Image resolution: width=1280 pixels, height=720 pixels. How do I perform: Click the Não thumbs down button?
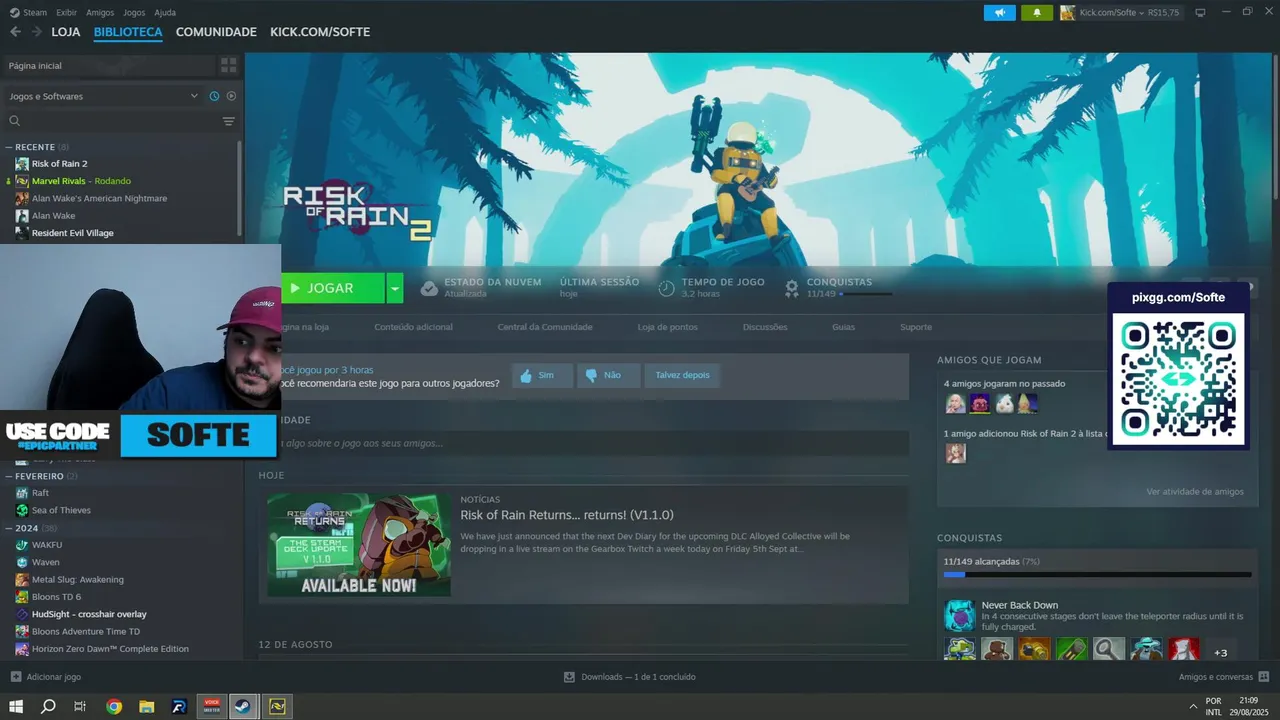pos(609,375)
